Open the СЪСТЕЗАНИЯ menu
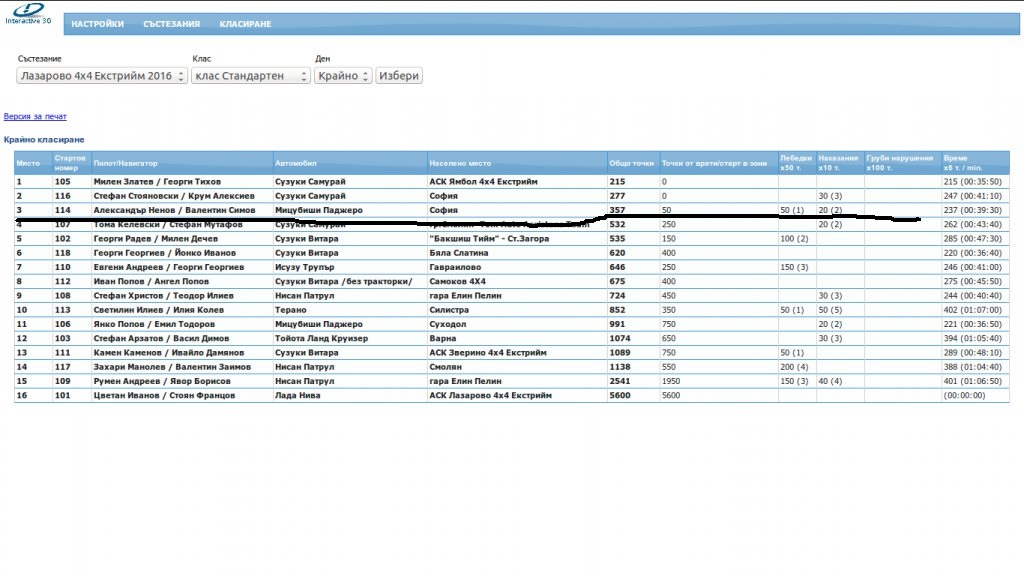Image resolution: width=1024 pixels, height=576 pixels. [171, 24]
